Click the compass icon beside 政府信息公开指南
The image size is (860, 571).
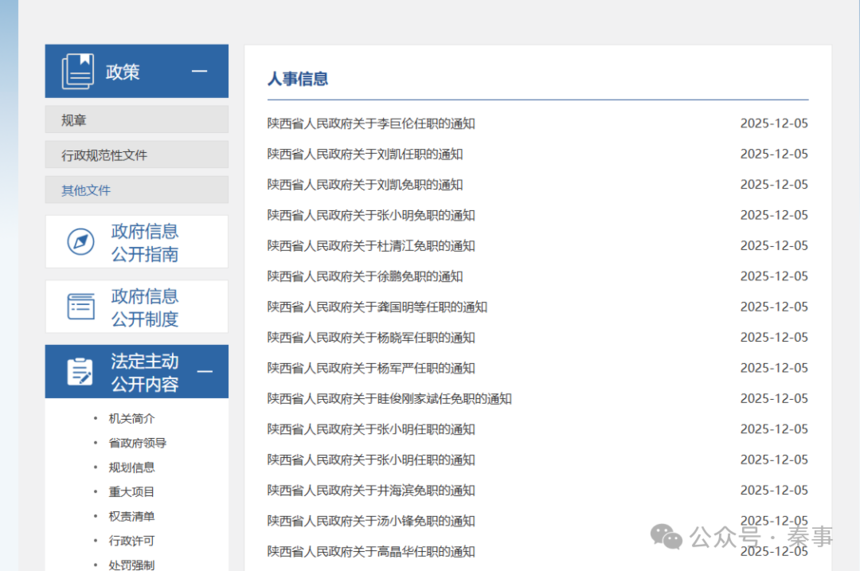coord(80,242)
